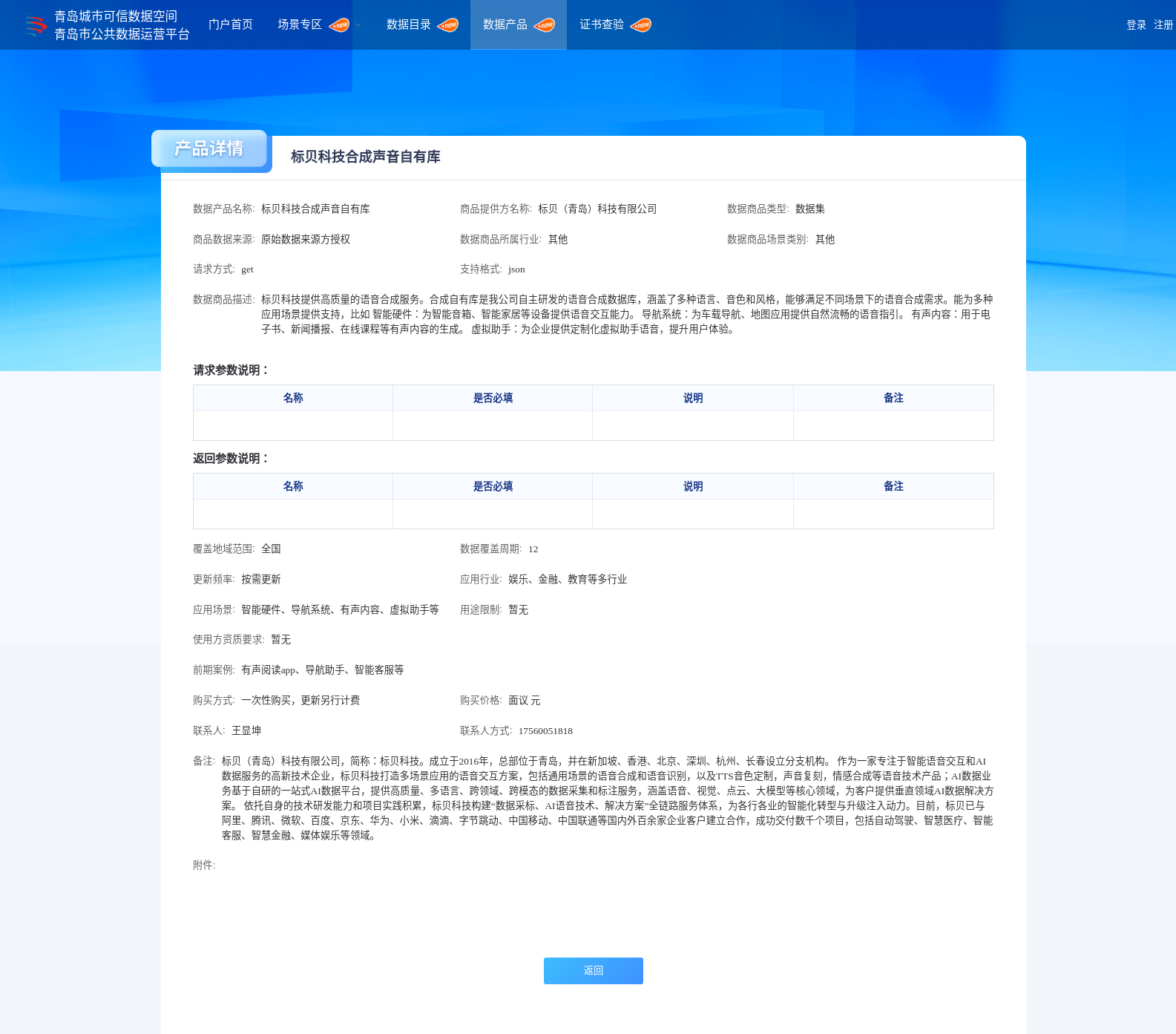Viewport: 1176px width, 1034px height.
Task: Click the 娱乐、金融、教育等多行业 value
Action: tap(568, 580)
